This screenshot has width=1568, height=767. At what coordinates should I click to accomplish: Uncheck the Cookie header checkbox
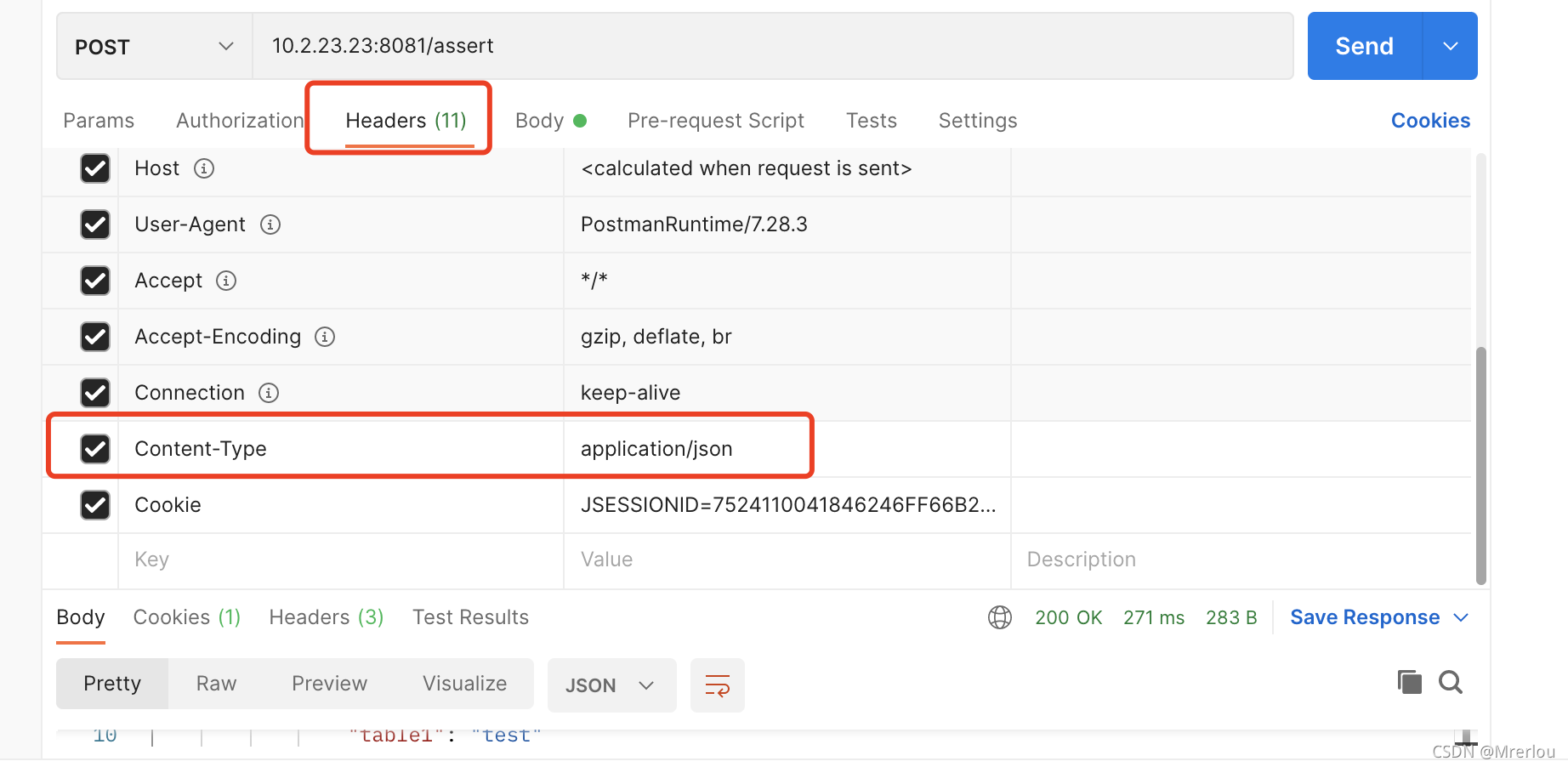[95, 505]
